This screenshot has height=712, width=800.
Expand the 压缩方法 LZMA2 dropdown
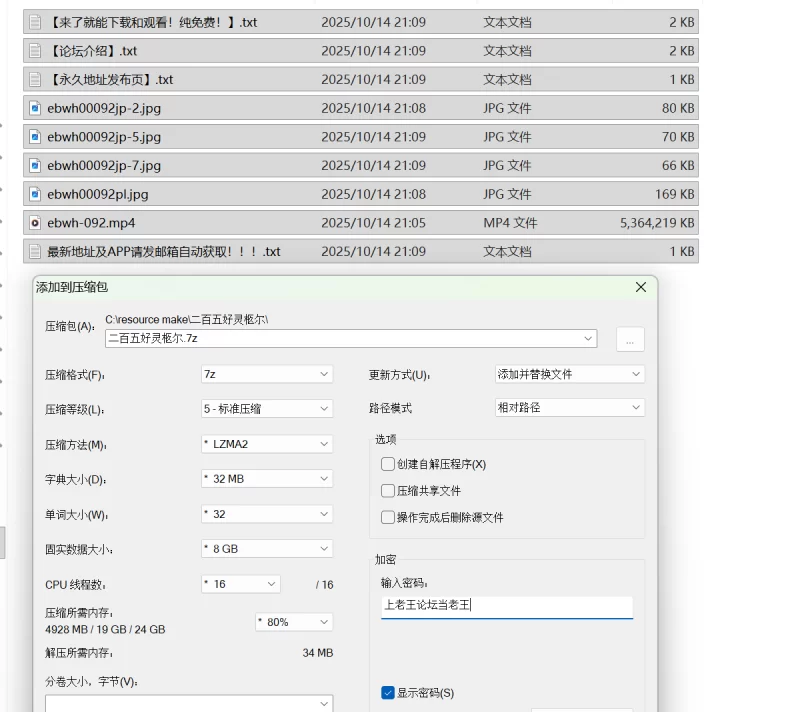(x=266, y=444)
